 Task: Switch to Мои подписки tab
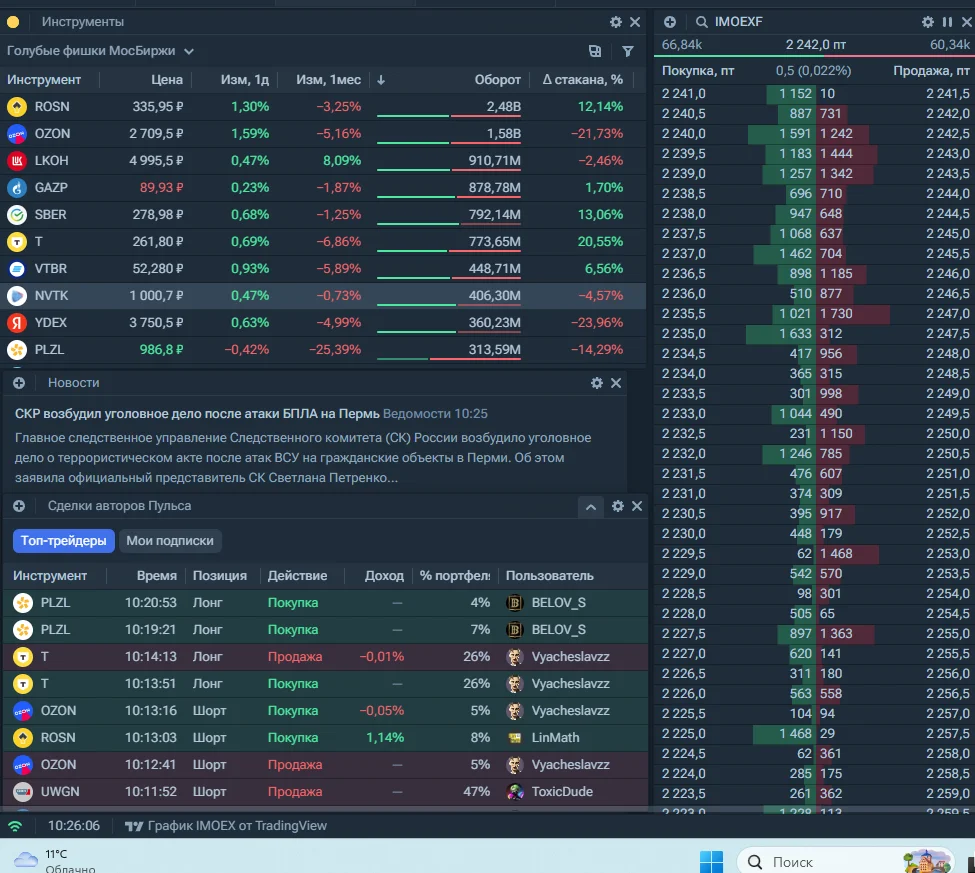(170, 541)
